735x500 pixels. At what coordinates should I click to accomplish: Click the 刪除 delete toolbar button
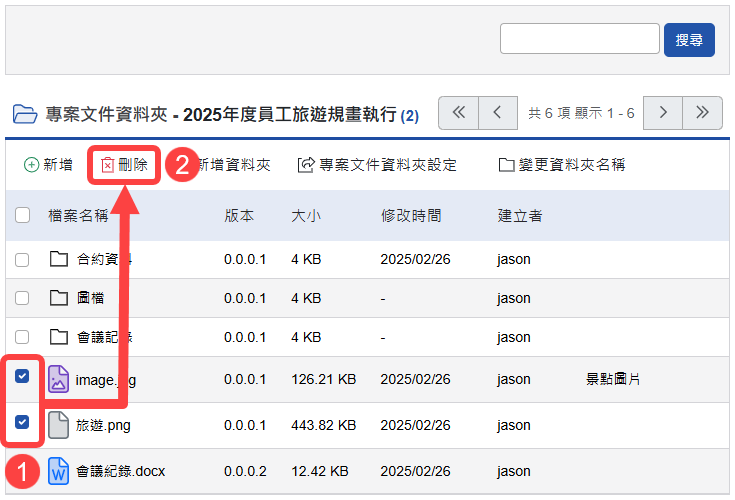tap(124, 165)
